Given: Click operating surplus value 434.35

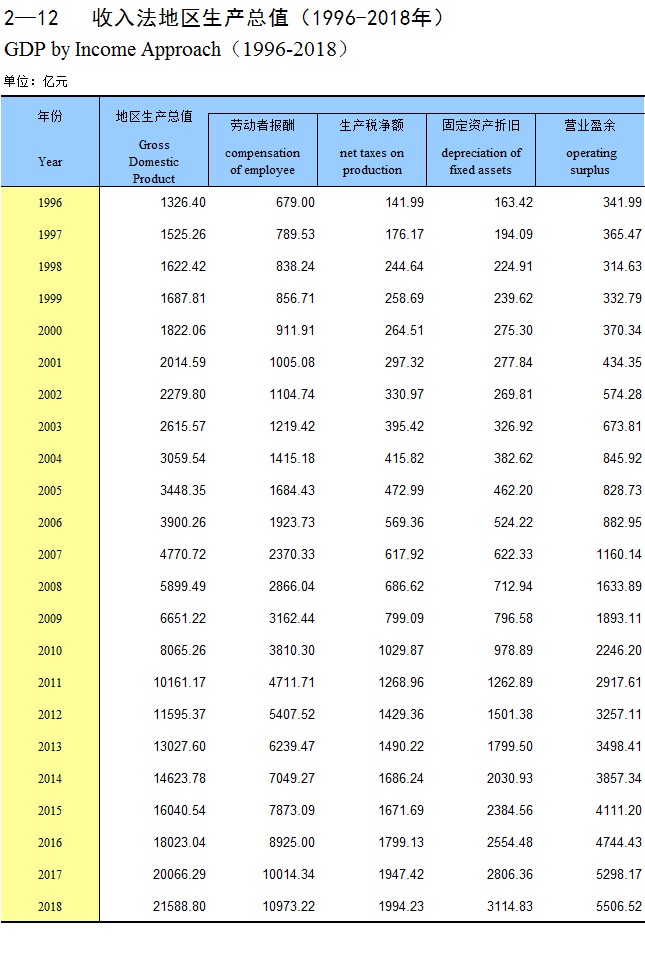Looking at the screenshot, I should [x=622, y=362].
